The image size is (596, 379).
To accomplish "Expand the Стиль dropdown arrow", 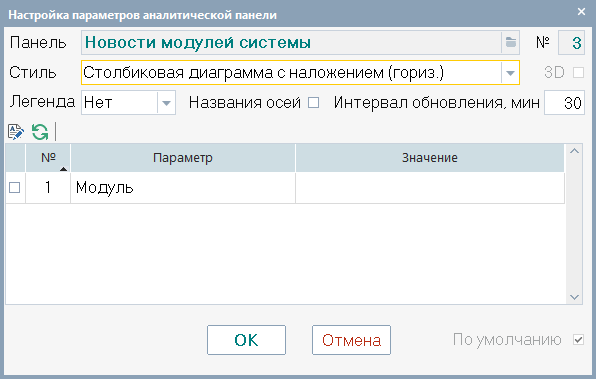I will tap(510, 73).
